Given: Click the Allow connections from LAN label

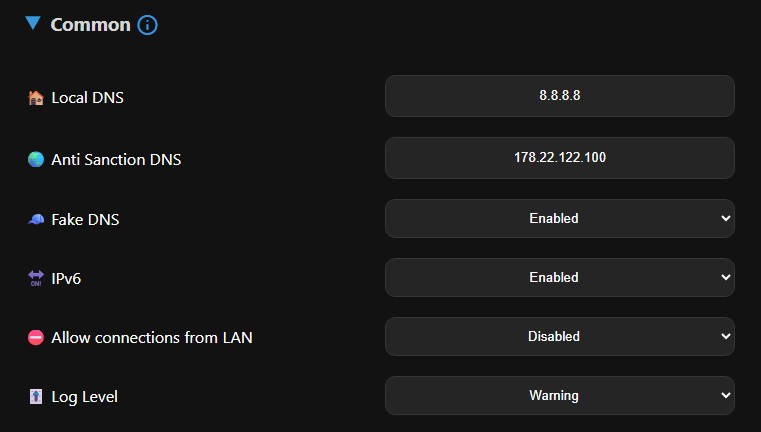Looking at the screenshot, I should (x=151, y=338).
